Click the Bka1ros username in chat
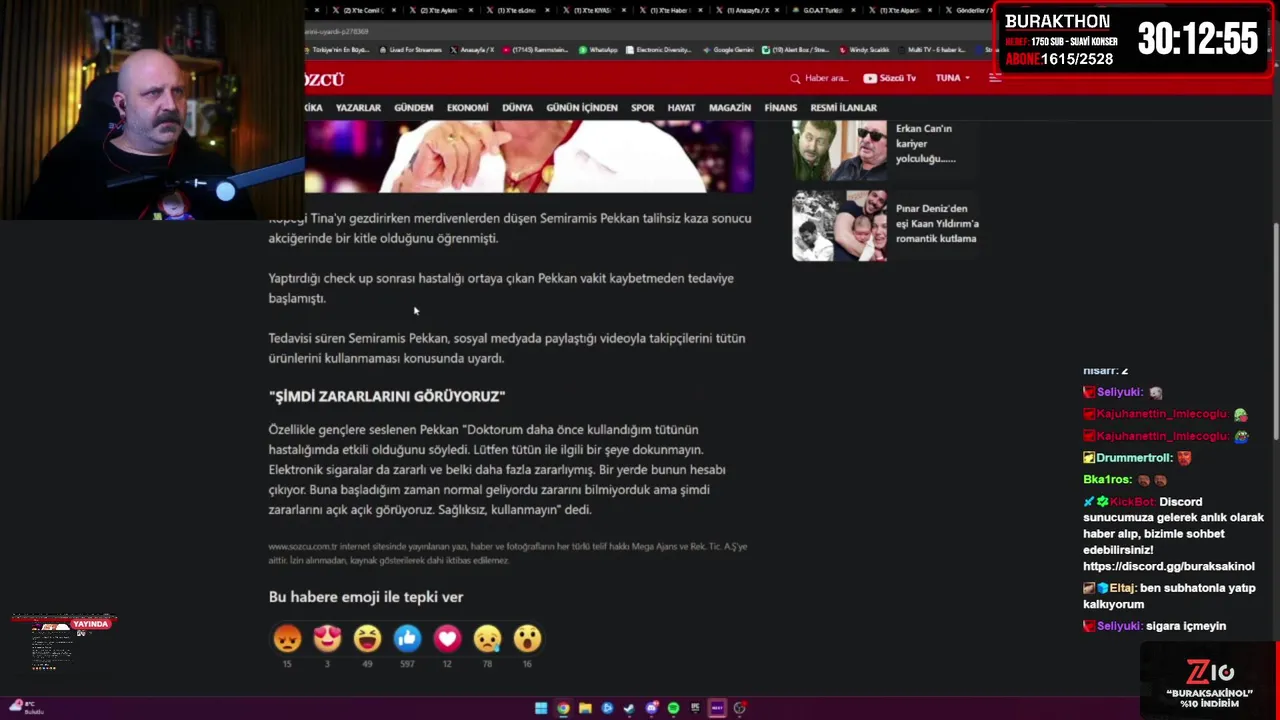 pos(1107,480)
